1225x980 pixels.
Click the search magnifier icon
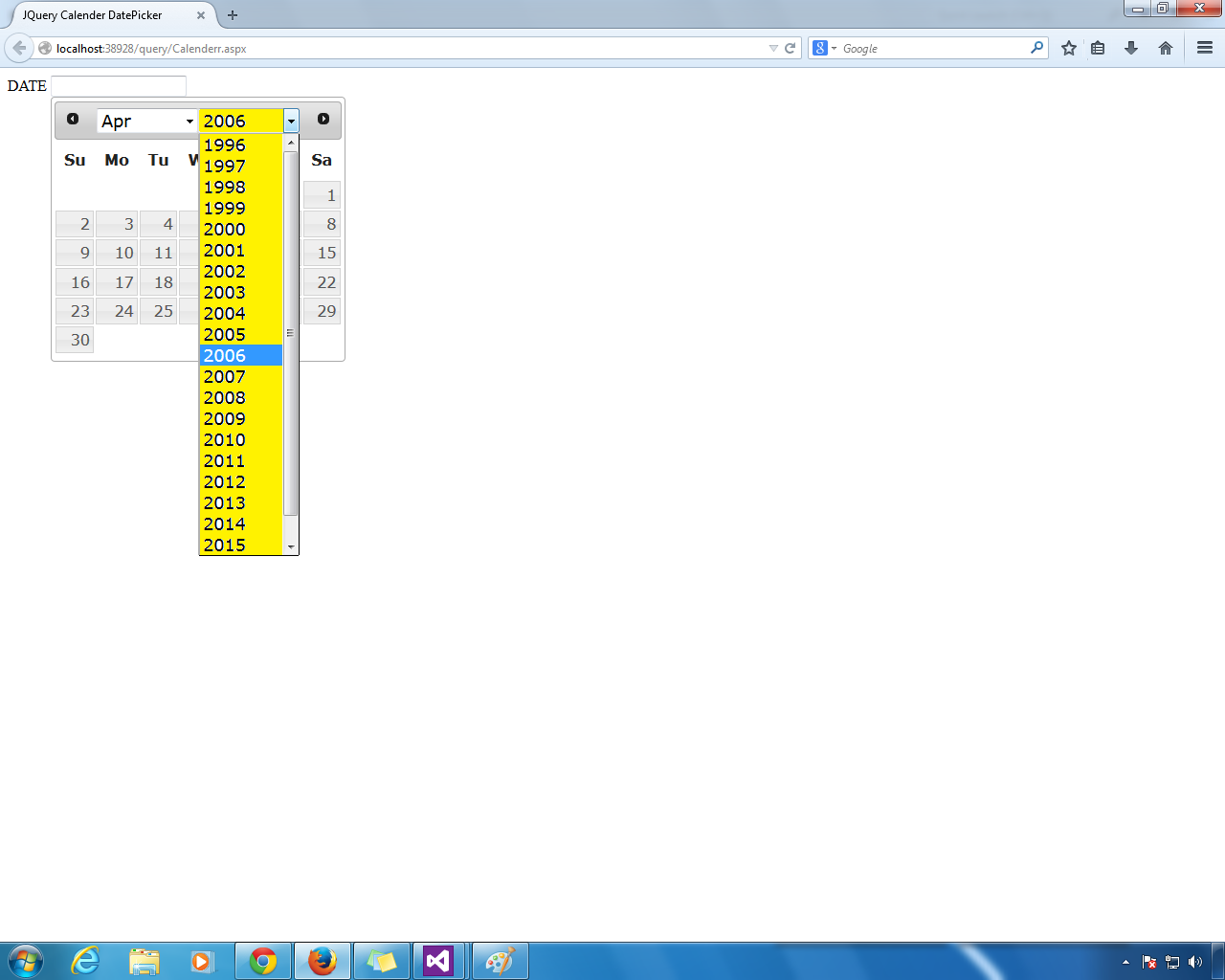tap(1038, 48)
